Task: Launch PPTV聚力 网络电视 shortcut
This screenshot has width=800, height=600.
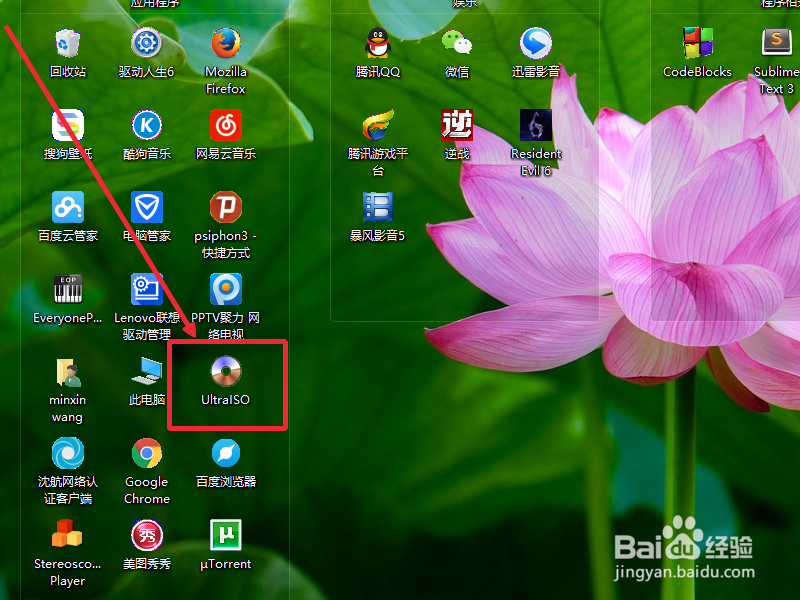Action: coord(226,289)
